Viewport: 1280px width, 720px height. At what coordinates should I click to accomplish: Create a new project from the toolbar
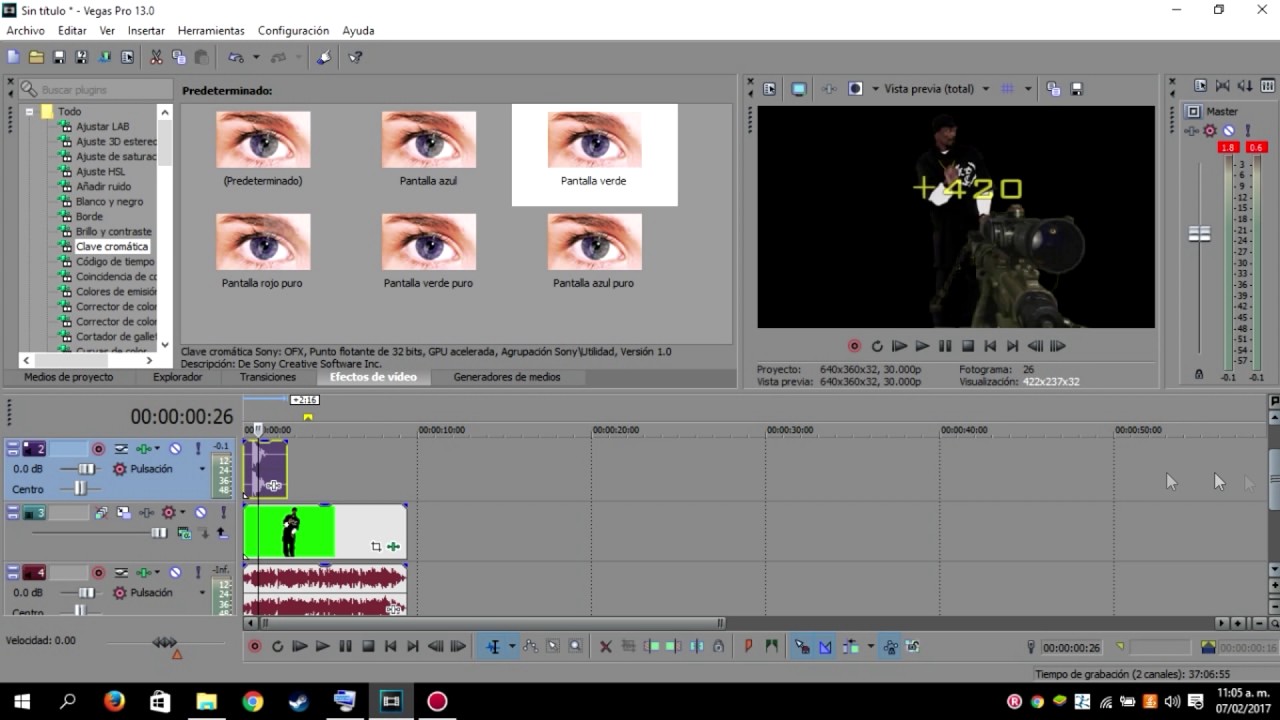13,57
